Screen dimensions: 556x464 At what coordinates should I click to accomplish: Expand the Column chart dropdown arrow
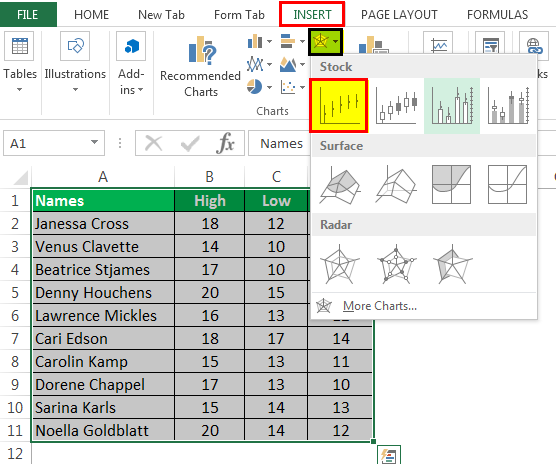269,42
